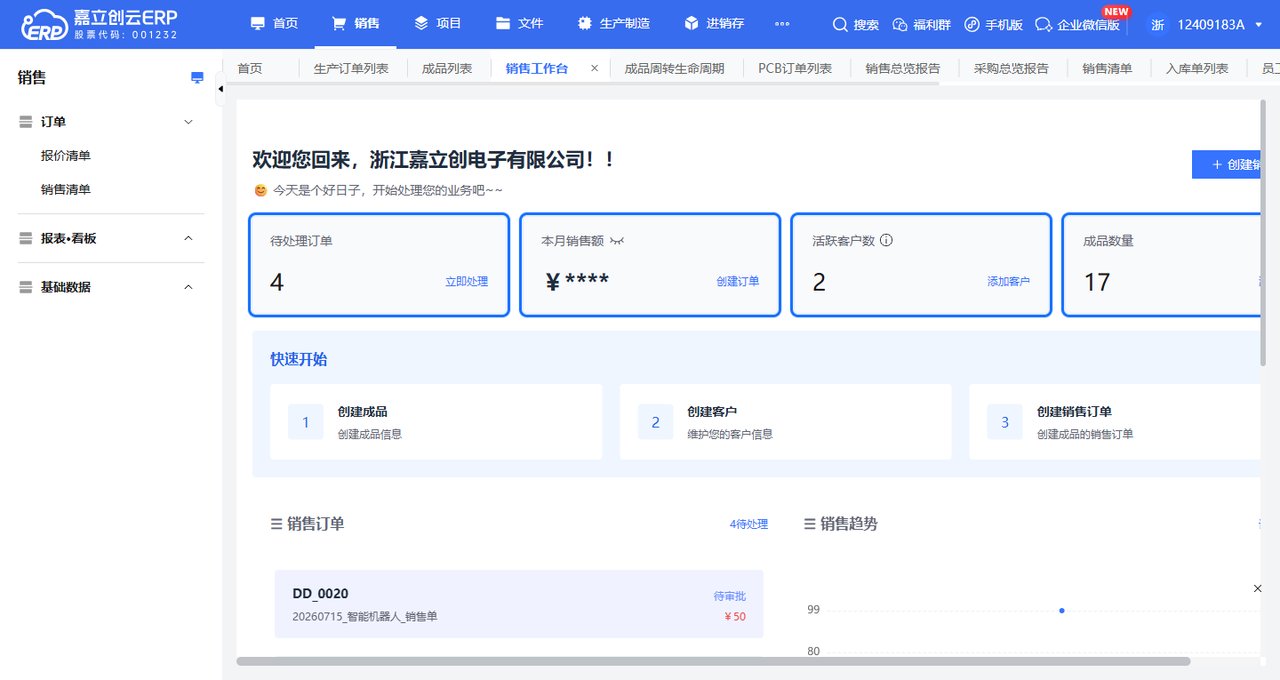Click the emoji icon before 今天是个好日子
Image resolution: width=1280 pixels, height=680 pixels.
260,190
